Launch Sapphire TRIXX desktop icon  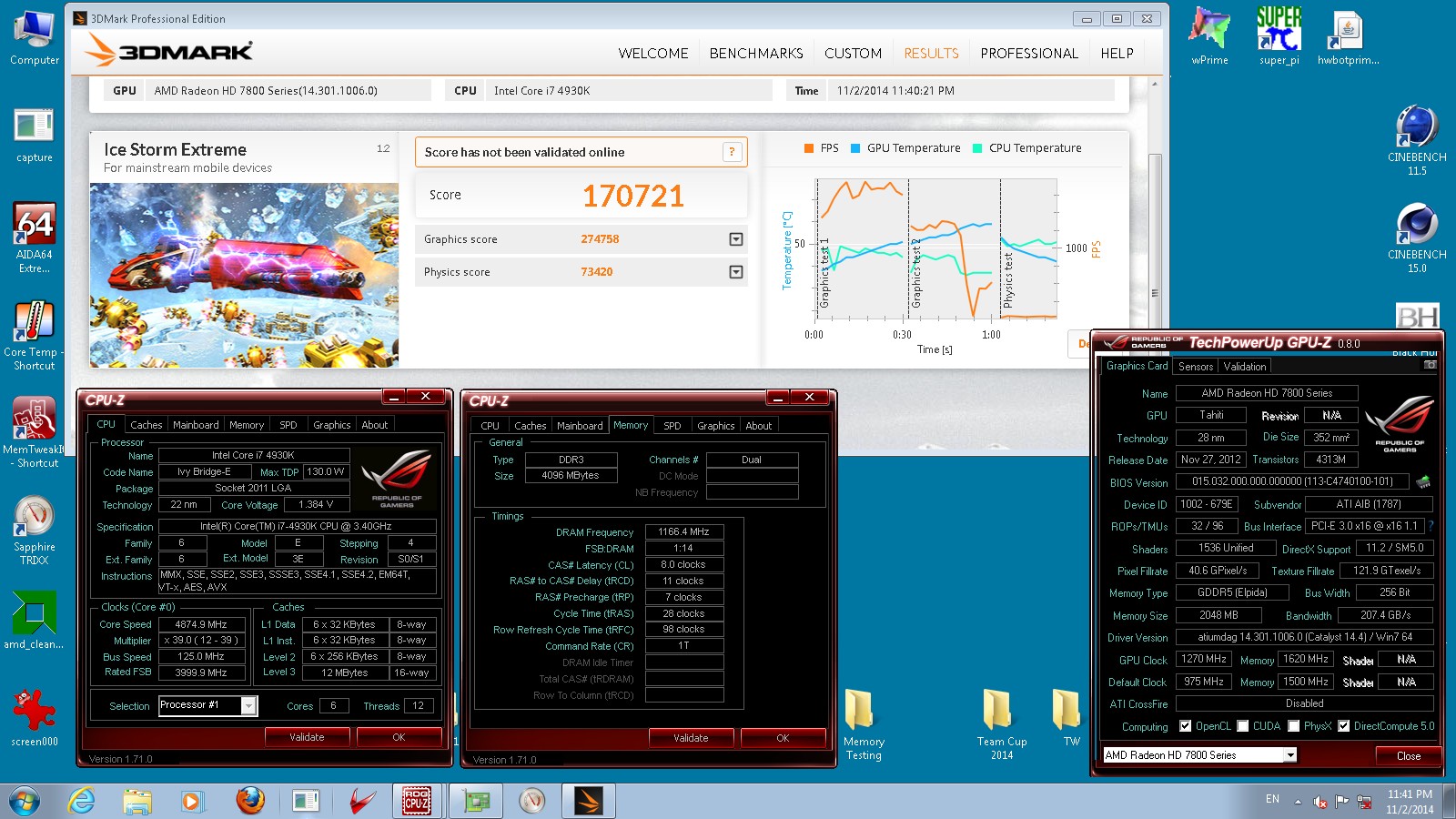point(35,530)
